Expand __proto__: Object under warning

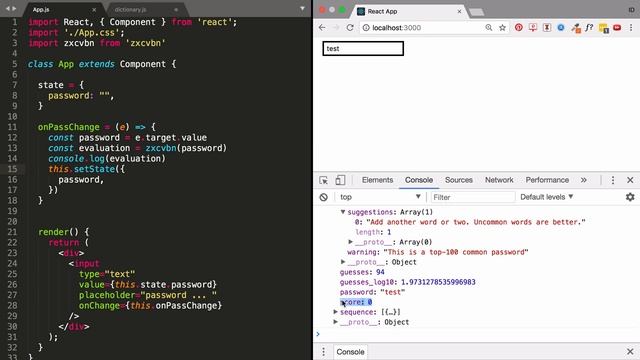(343, 262)
